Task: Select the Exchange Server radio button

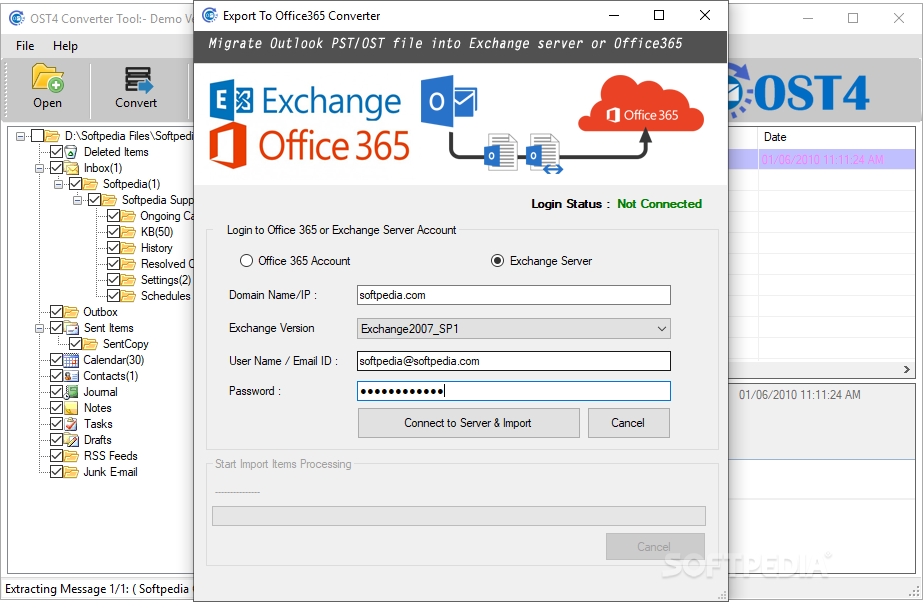Action: 497,261
